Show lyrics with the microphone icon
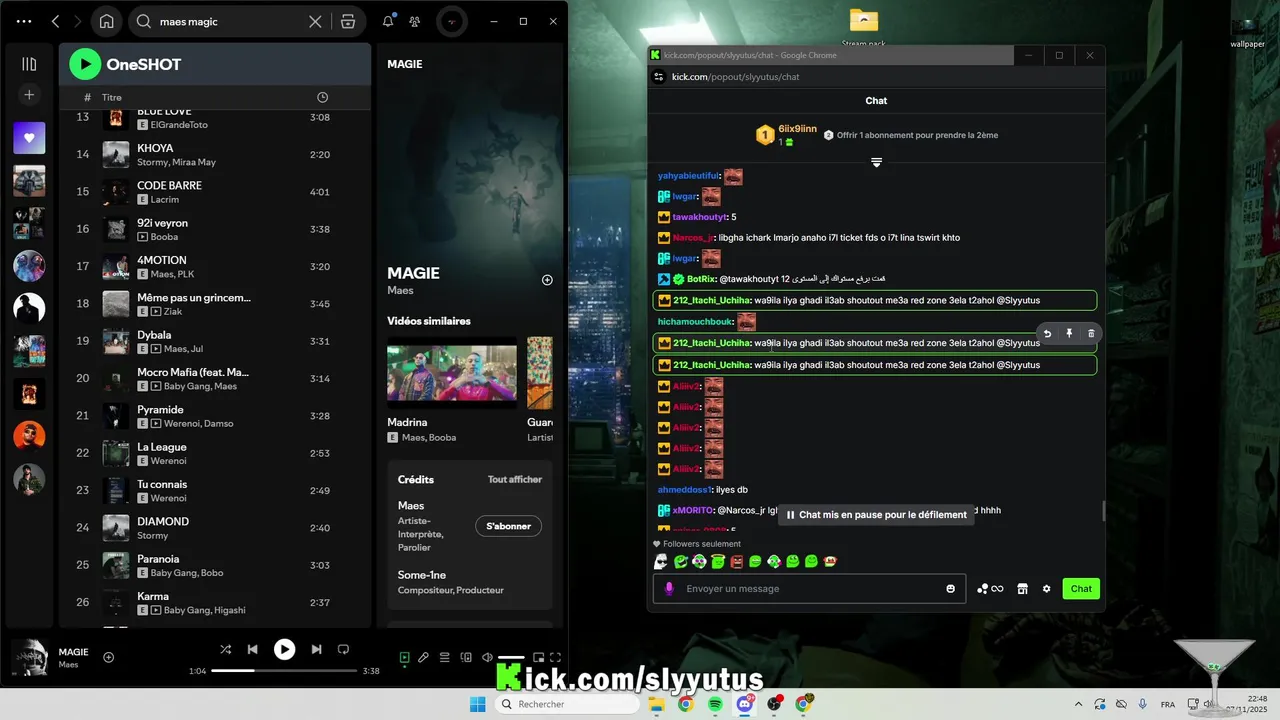 tap(424, 657)
